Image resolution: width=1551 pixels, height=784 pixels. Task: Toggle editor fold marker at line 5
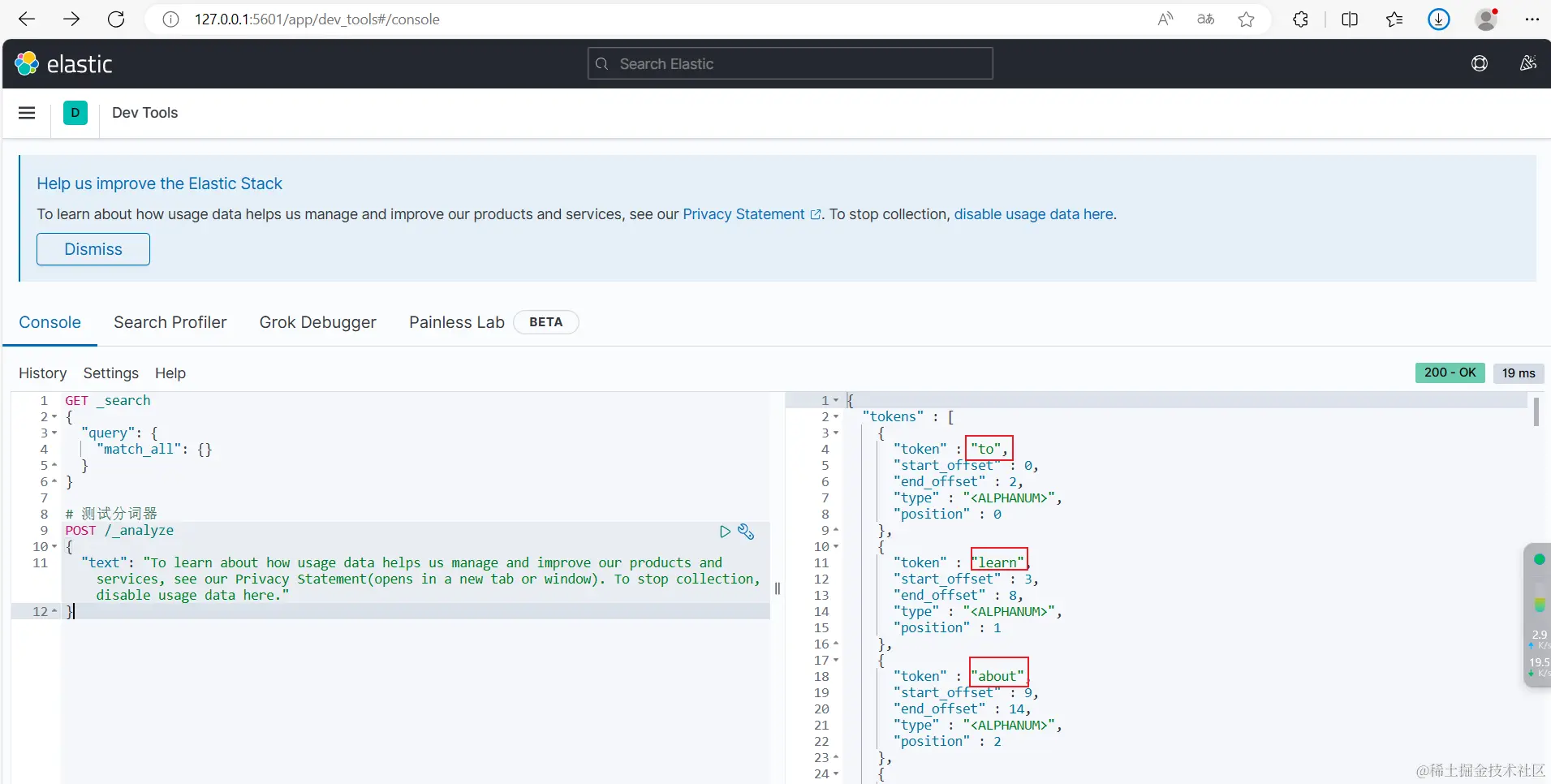click(x=54, y=466)
